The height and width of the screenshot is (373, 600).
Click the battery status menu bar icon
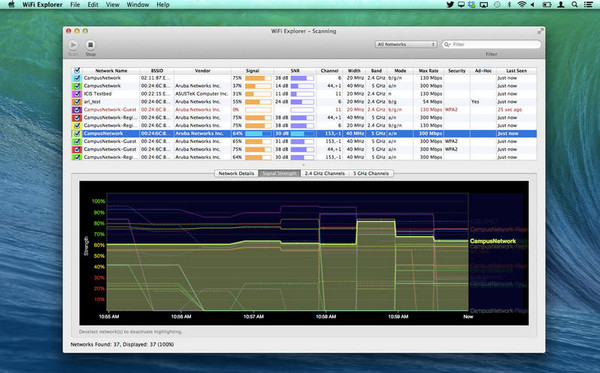click(x=547, y=5)
